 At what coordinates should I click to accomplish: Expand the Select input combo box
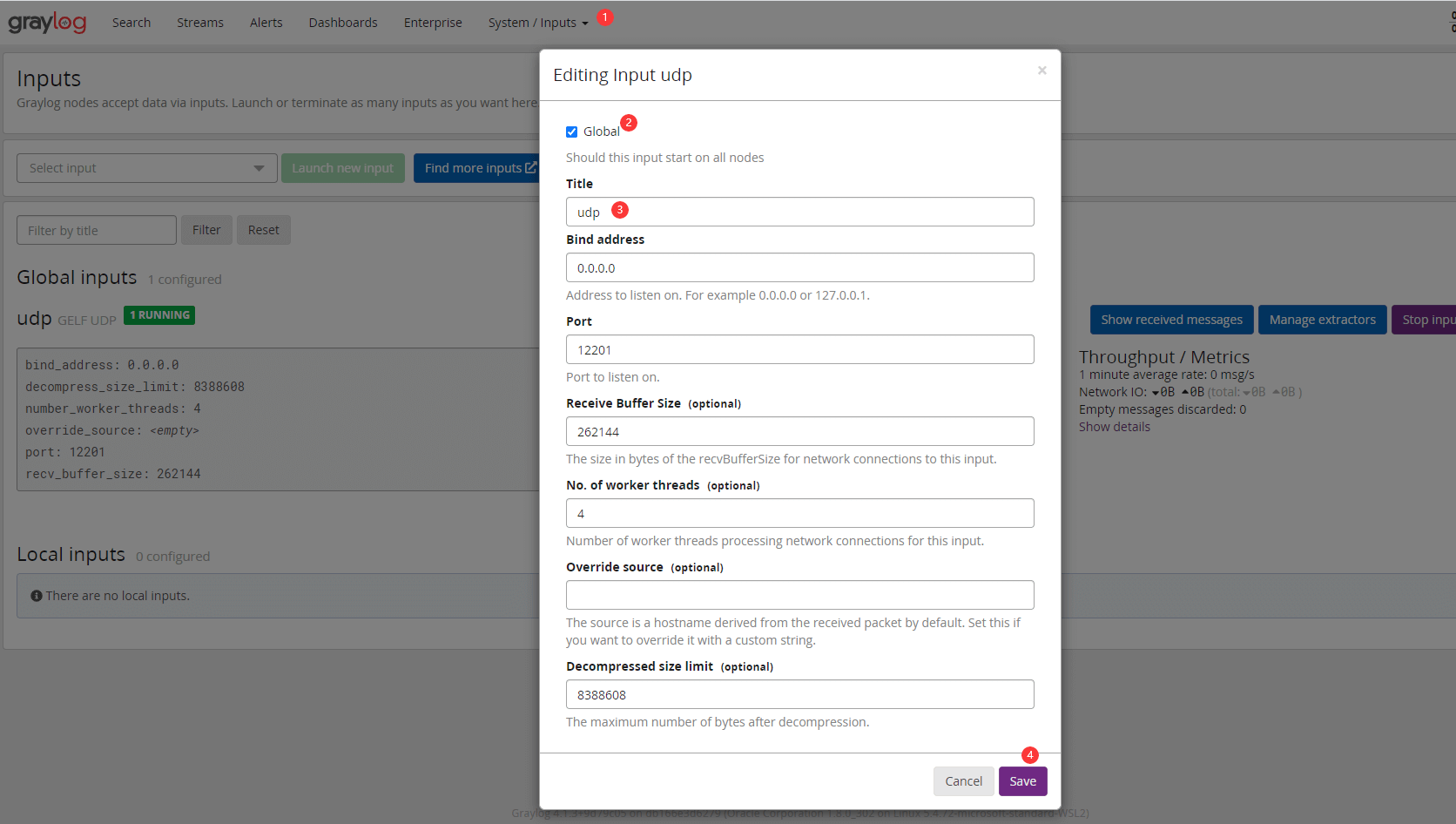click(x=147, y=168)
